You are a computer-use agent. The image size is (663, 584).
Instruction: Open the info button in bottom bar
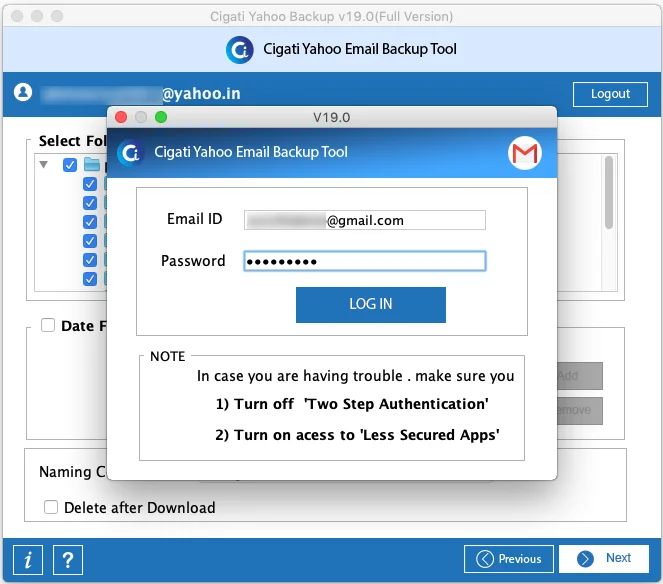pos(28,560)
